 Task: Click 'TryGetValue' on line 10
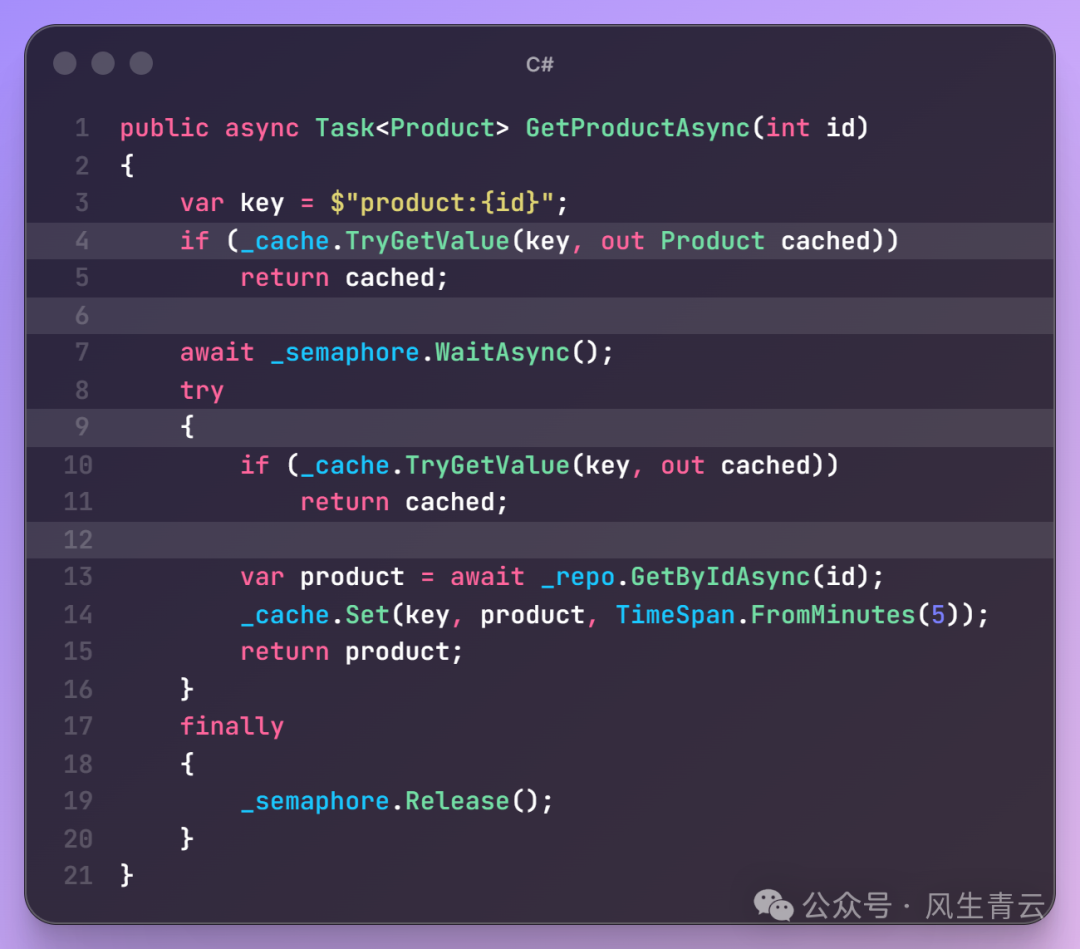pyautogui.click(x=487, y=466)
